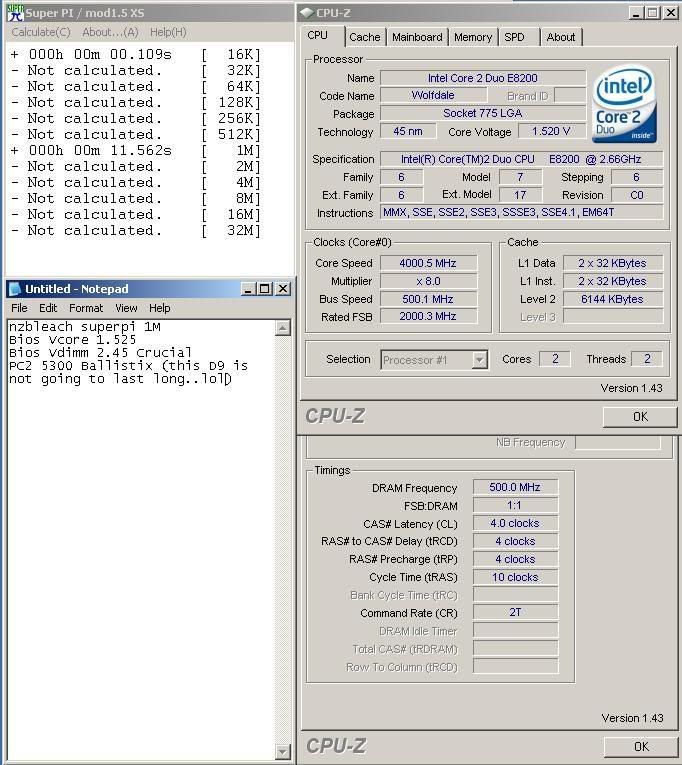Viewport: 682px width, 765px height.
Task: Click the Revision value C0
Action: (x=637, y=195)
